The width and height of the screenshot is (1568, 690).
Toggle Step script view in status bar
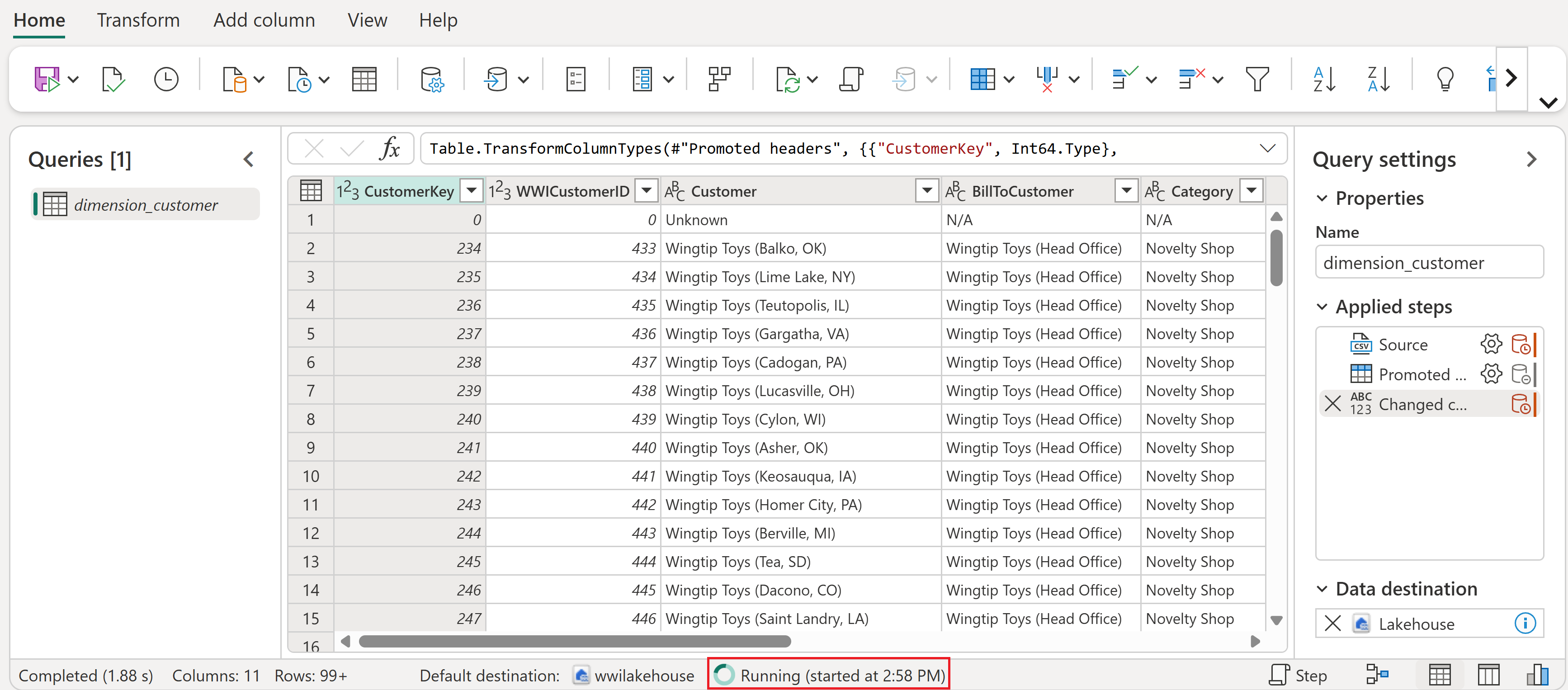click(1299, 675)
